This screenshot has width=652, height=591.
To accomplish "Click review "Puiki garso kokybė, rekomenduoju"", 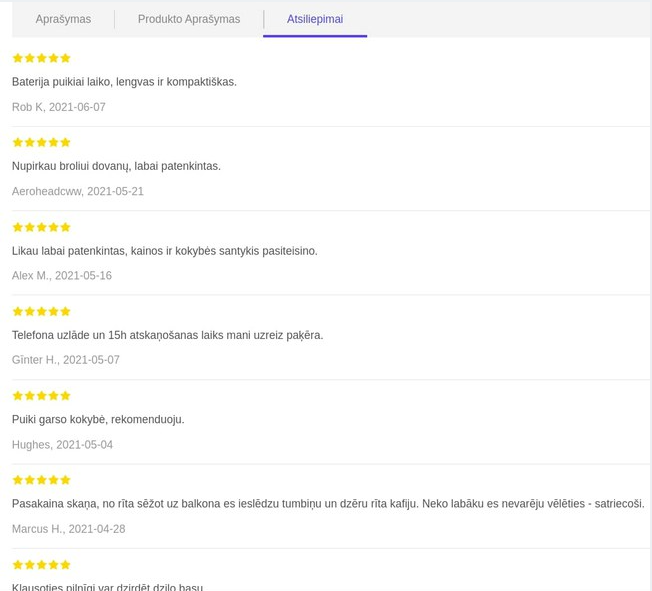I will coord(98,420).
